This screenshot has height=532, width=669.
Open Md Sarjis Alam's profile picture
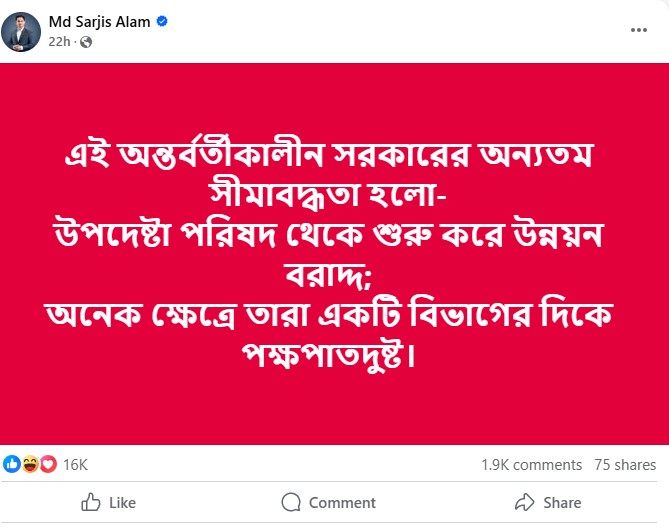21,31
